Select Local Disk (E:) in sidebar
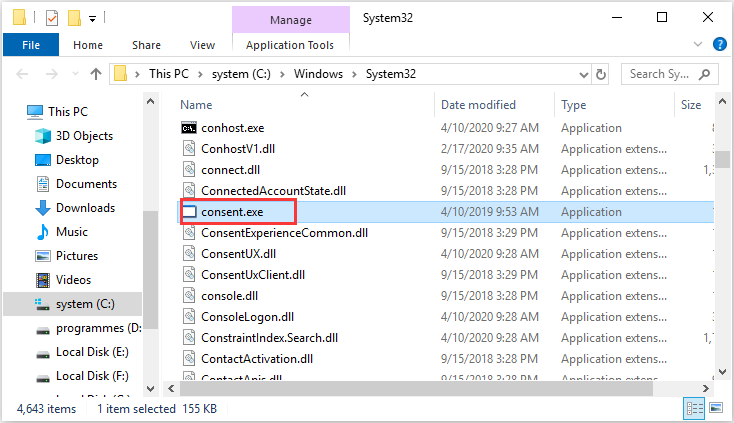 92,352
